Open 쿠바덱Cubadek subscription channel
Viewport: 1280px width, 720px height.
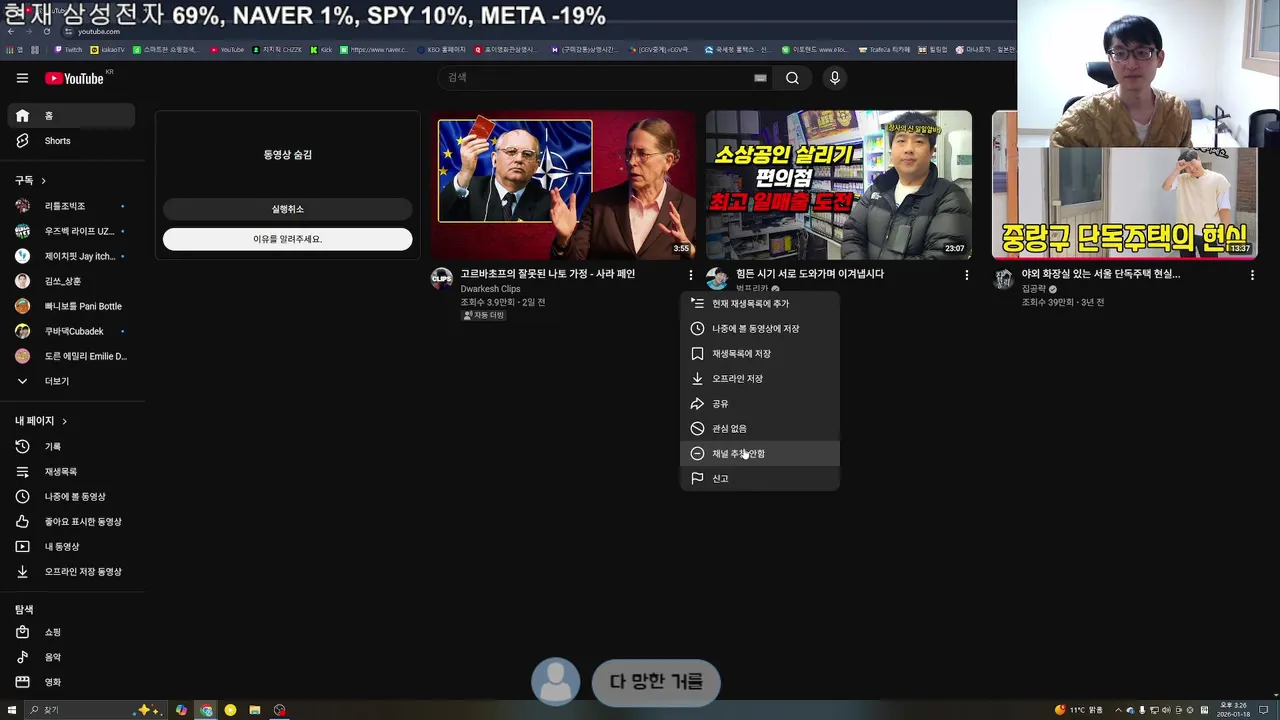(72, 331)
